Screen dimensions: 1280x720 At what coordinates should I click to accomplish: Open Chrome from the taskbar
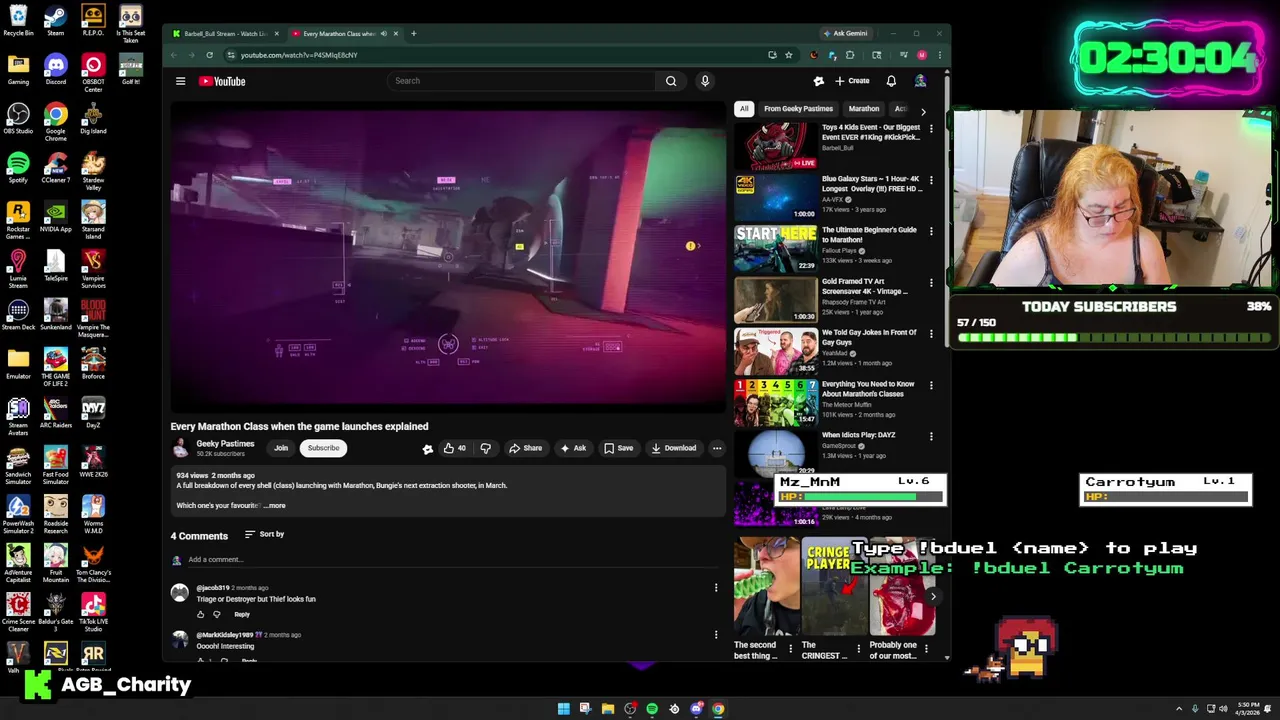click(x=718, y=709)
